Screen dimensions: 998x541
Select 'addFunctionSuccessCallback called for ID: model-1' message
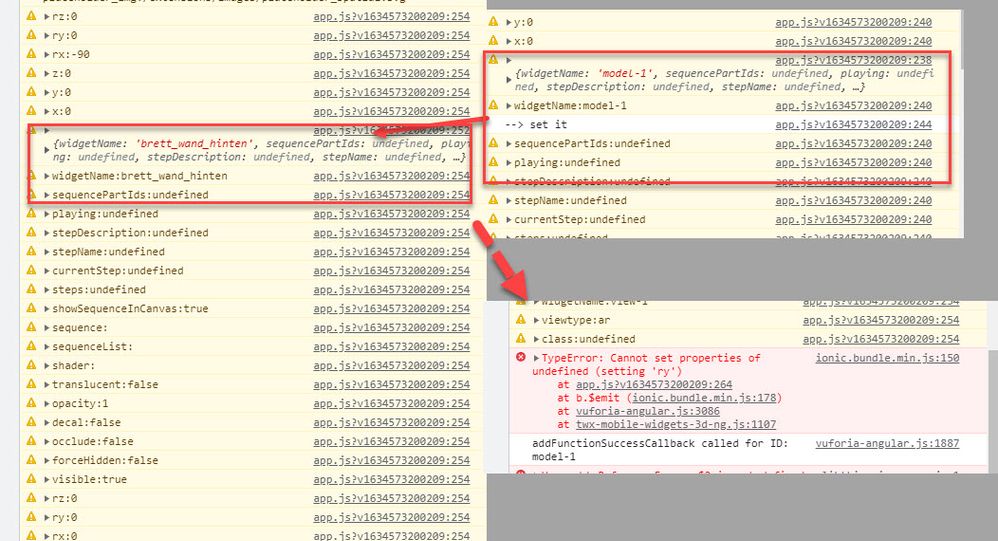660,450
